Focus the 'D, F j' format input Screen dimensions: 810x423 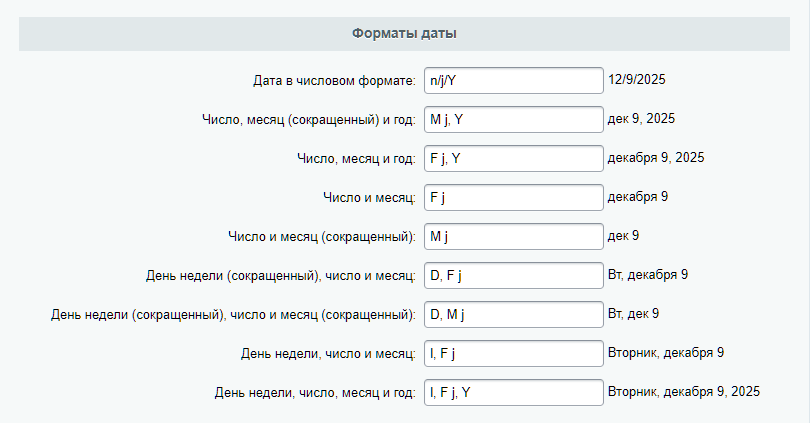pyautogui.click(x=513, y=275)
